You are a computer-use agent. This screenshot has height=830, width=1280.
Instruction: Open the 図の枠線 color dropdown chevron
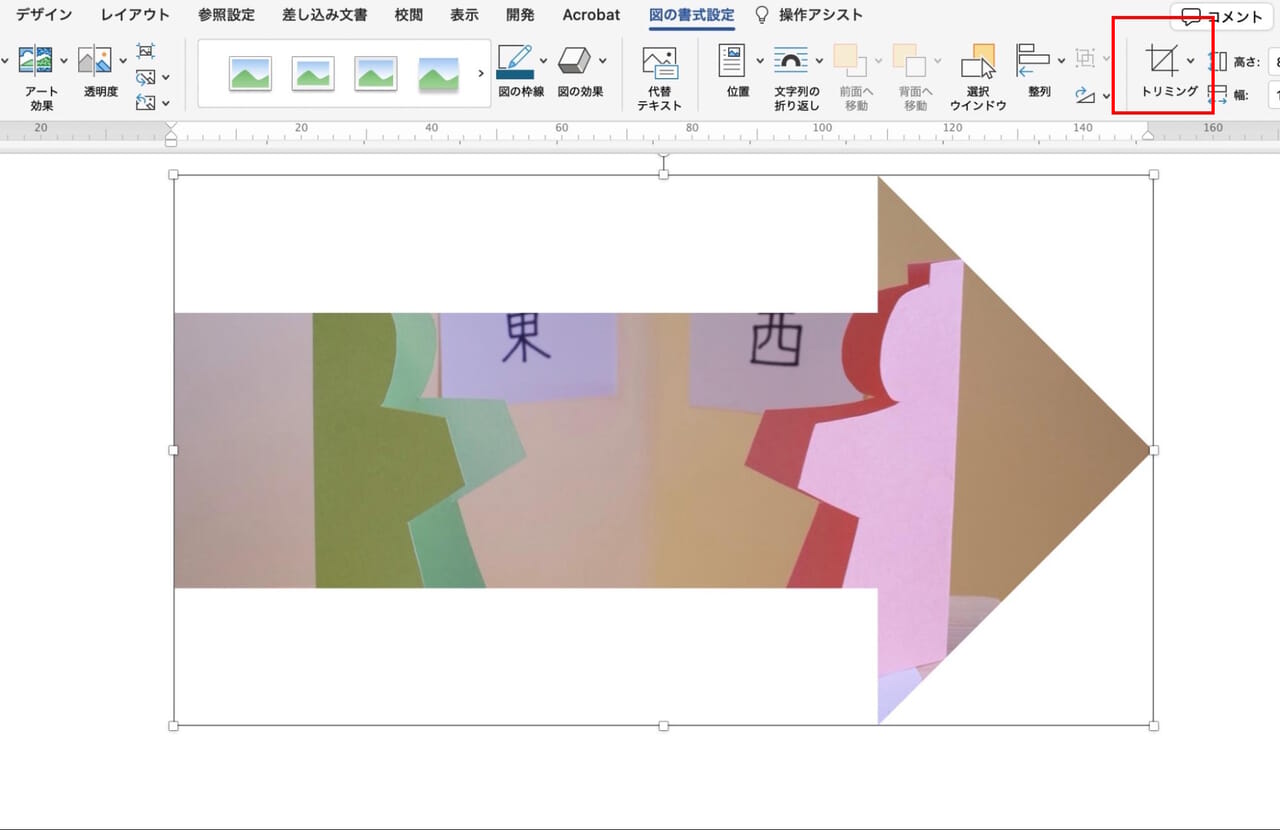click(x=544, y=62)
